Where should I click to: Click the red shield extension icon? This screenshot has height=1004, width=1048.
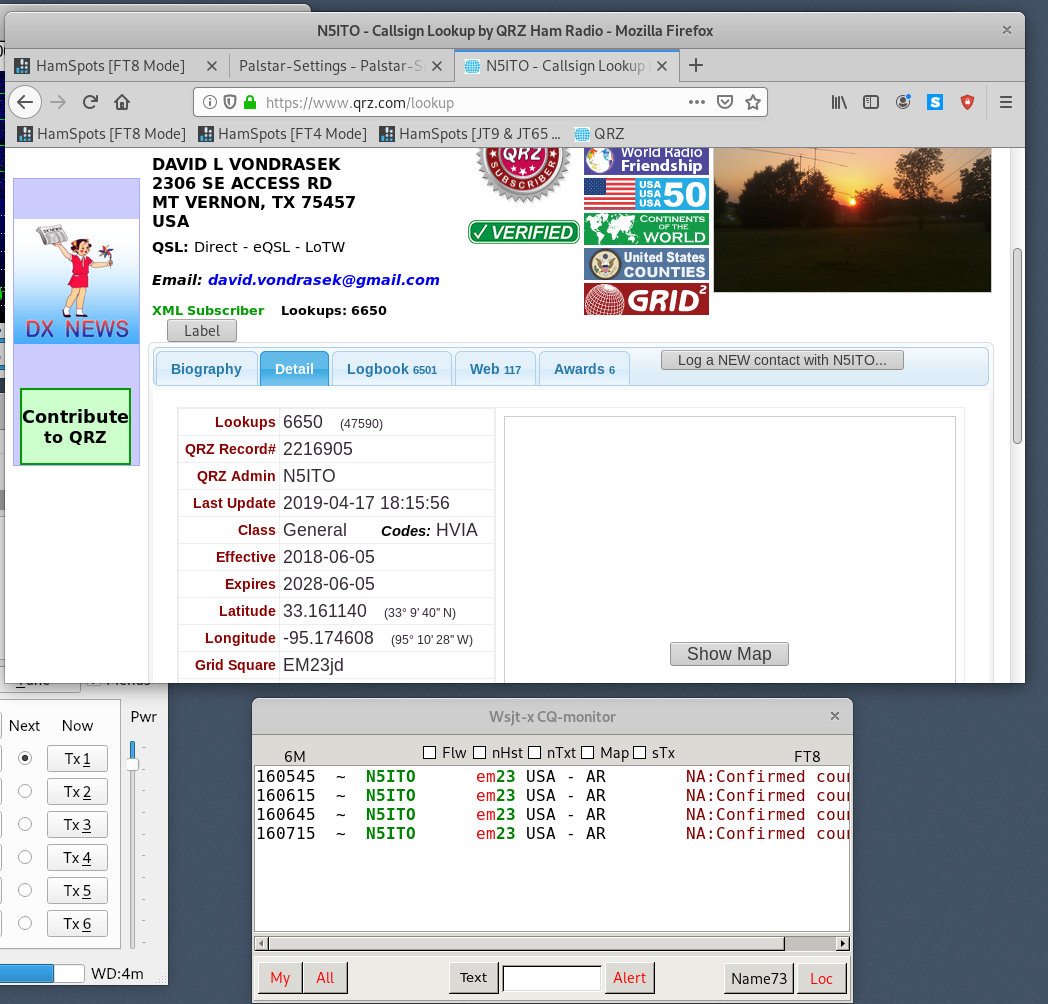pyautogui.click(x=967, y=102)
